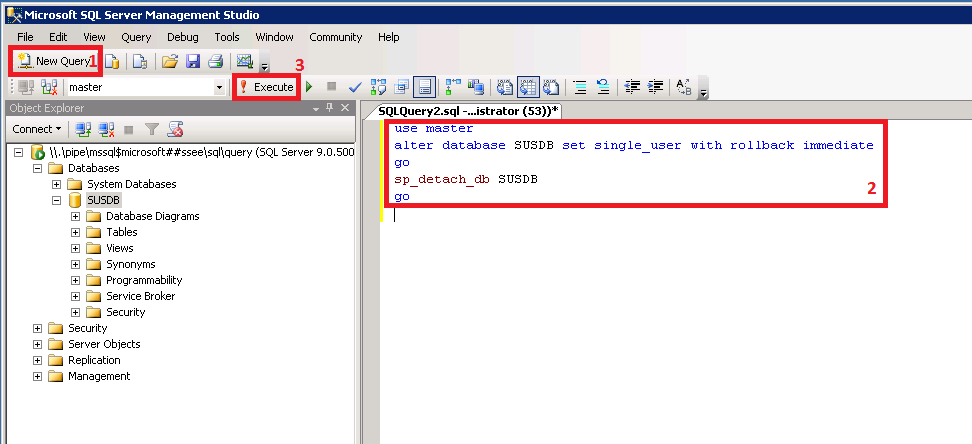Click the New Query toolbar button

[x=55, y=61]
